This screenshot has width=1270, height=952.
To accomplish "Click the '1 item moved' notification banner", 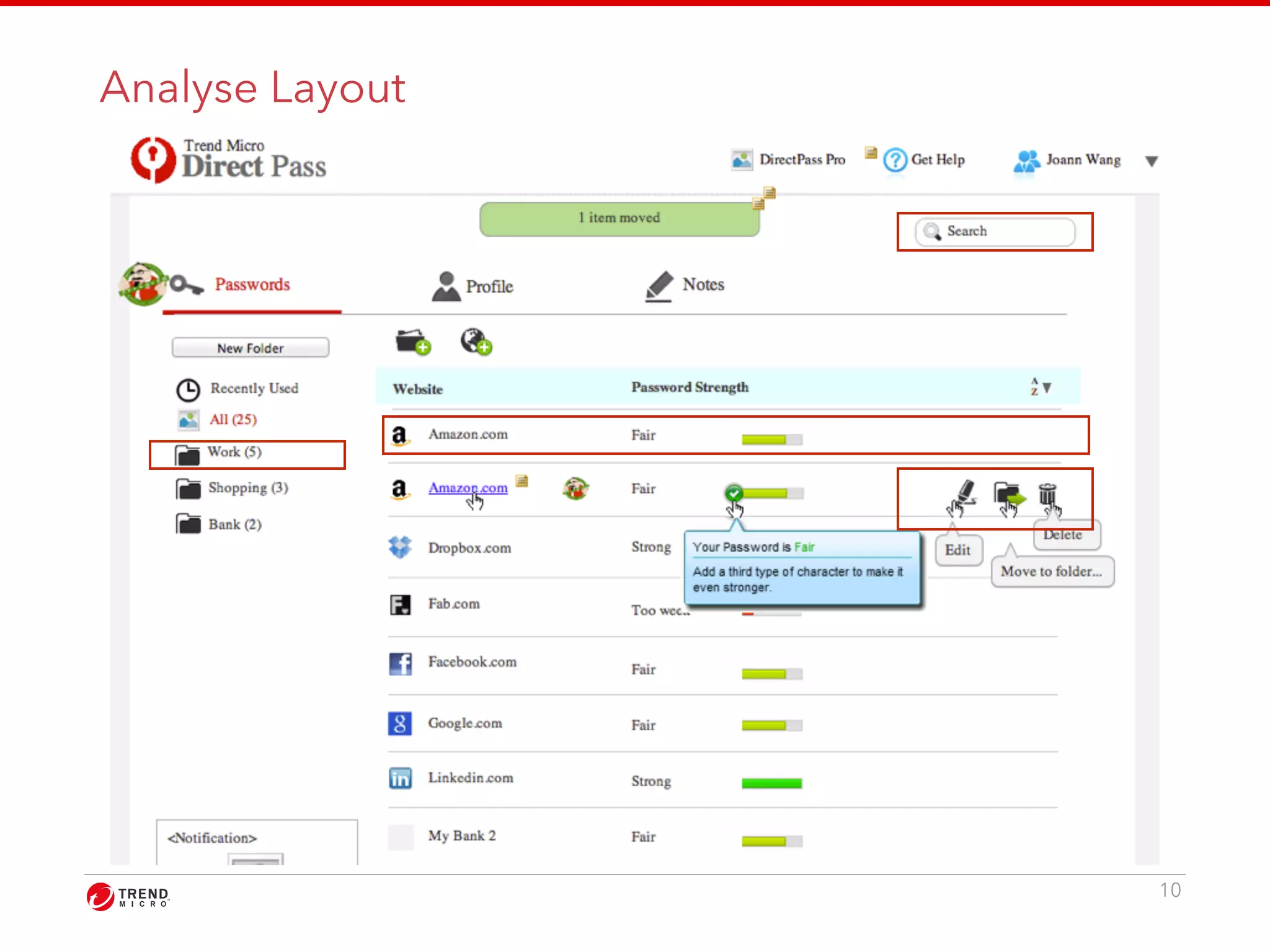I will pos(619,219).
